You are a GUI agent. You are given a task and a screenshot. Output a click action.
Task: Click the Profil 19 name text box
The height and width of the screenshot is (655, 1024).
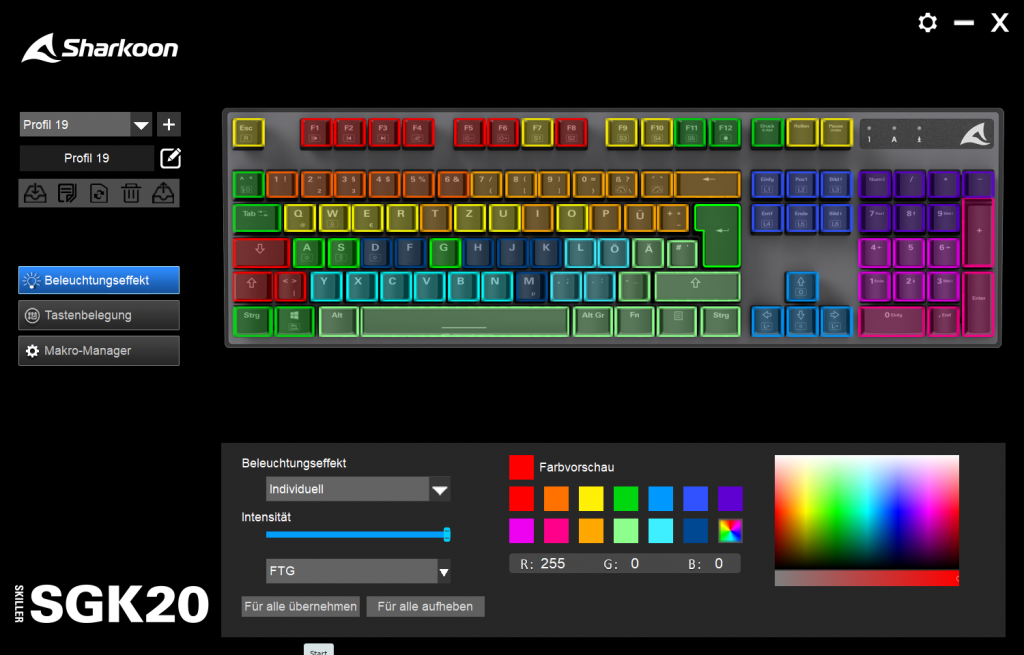(86, 158)
